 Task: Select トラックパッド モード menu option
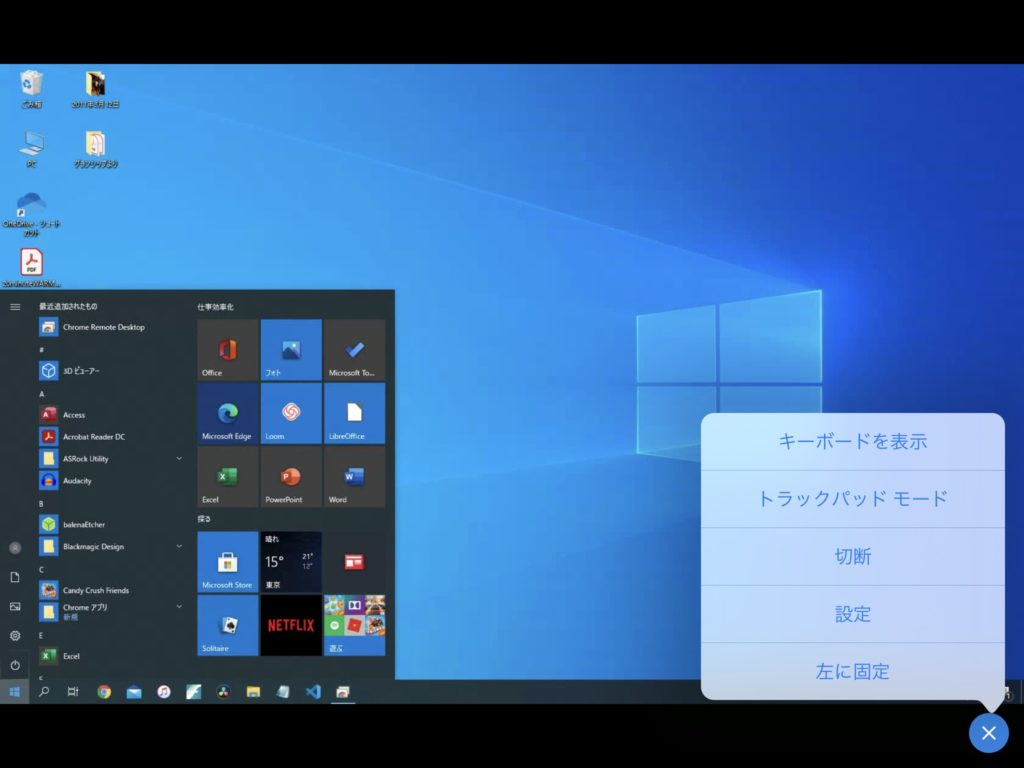852,499
